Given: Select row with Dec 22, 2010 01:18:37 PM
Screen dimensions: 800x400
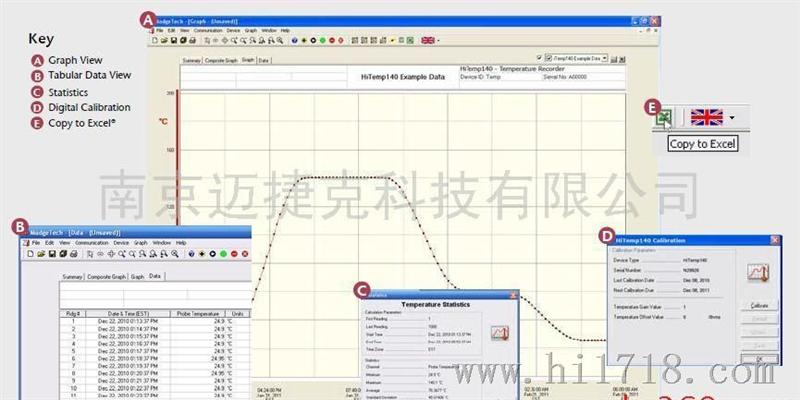Looking at the screenshot, I should 155,359.
